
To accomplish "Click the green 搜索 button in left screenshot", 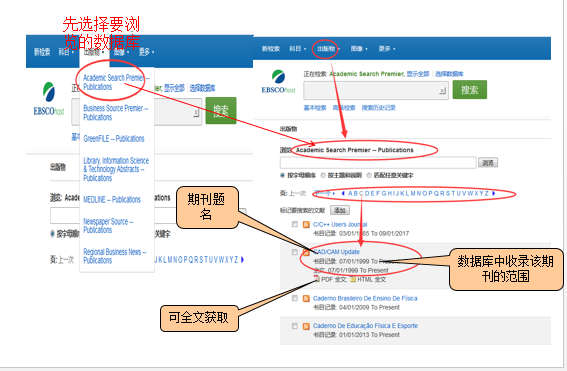I will (221, 111).
